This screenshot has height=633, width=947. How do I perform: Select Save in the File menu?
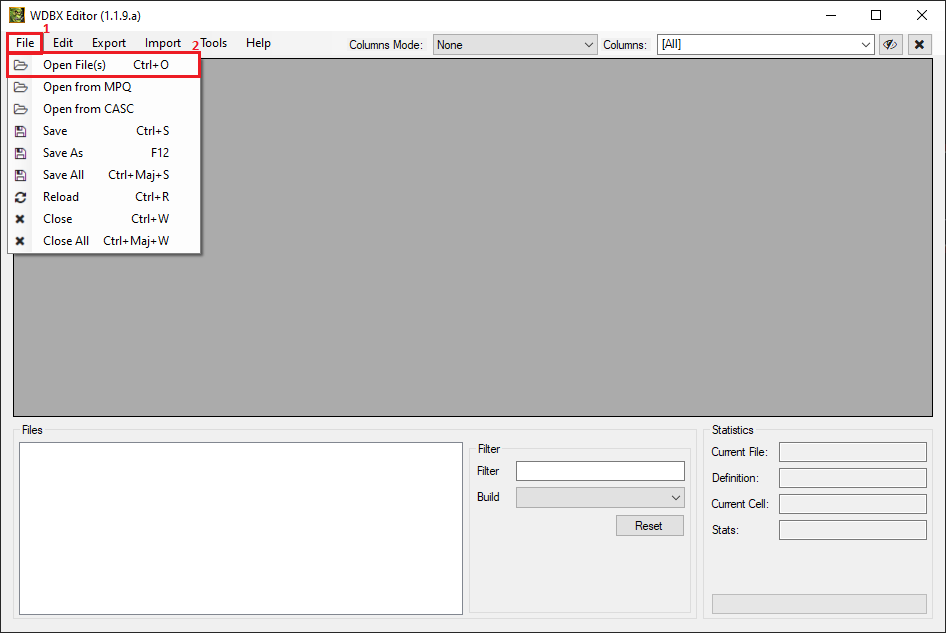pos(103,131)
